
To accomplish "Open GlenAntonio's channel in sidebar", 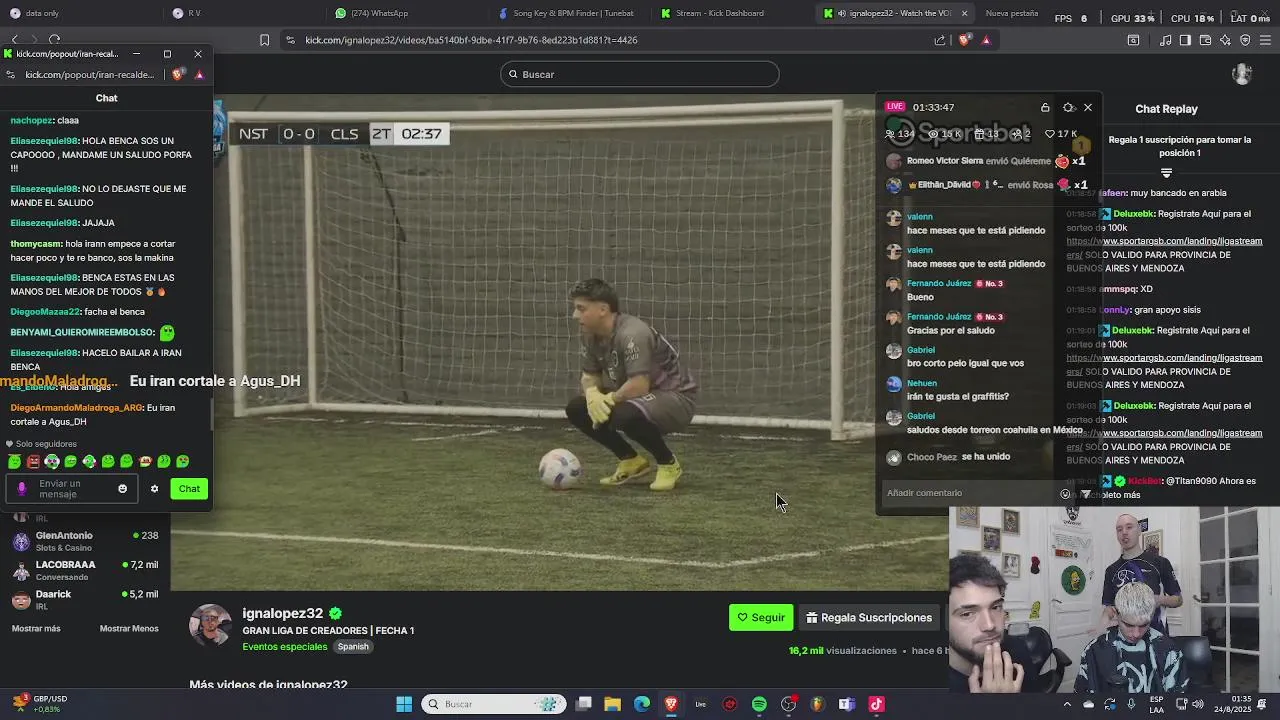I will [85, 541].
